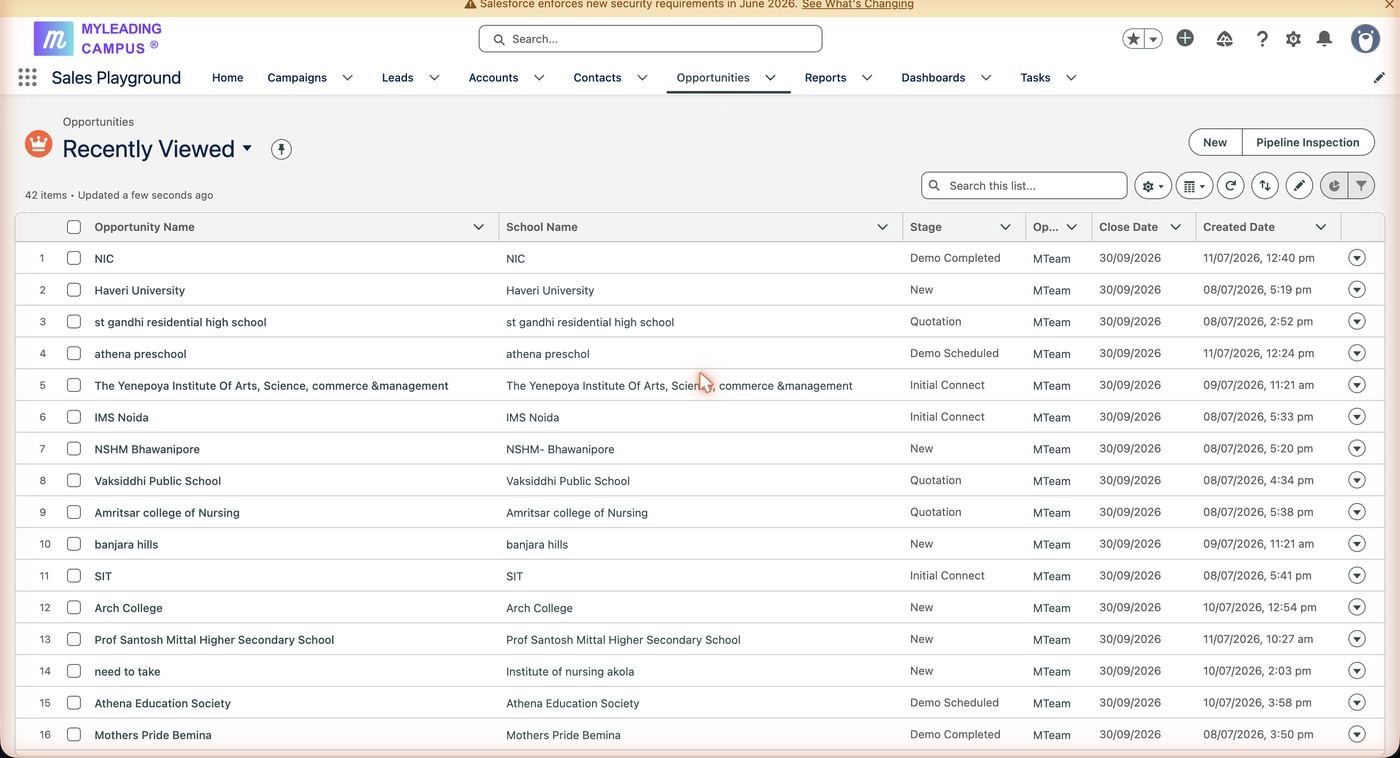Open School Name column menu chevron
Image resolution: width=1400 pixels, height=758 pixels.
tap(882, 227)
